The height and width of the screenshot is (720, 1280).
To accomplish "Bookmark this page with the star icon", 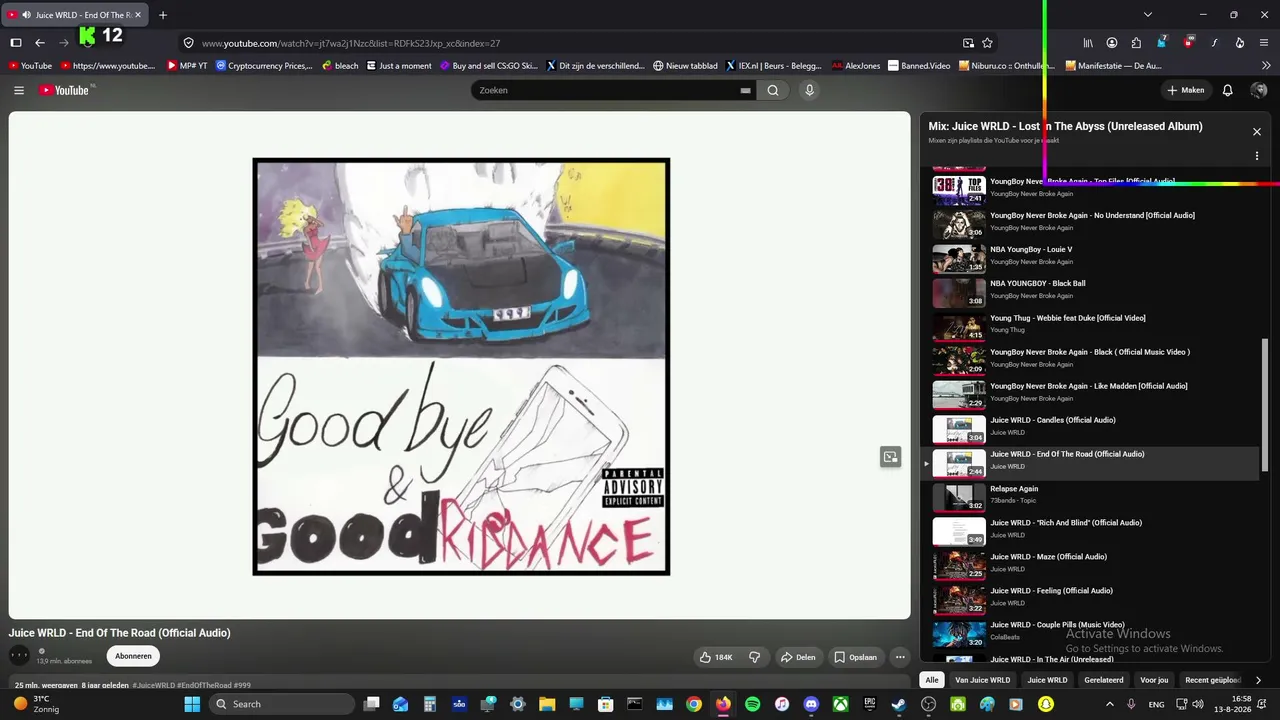I will pyautogui.click(x=987, y=43).
